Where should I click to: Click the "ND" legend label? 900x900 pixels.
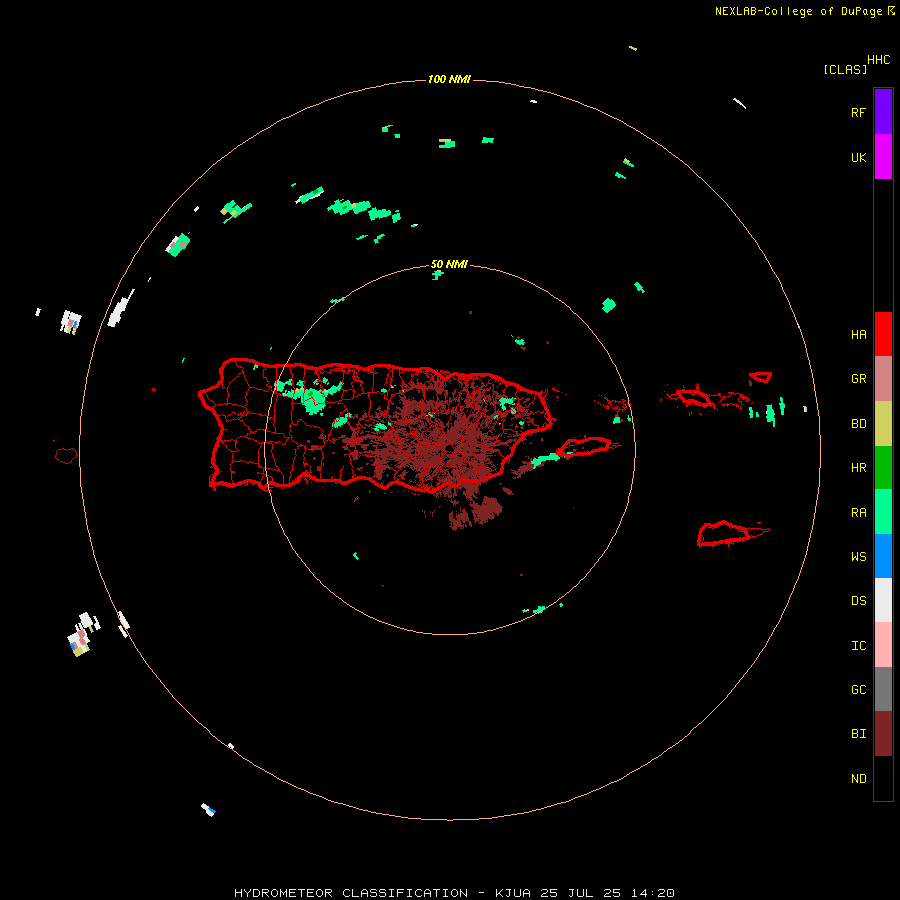(x=859, y=779)
